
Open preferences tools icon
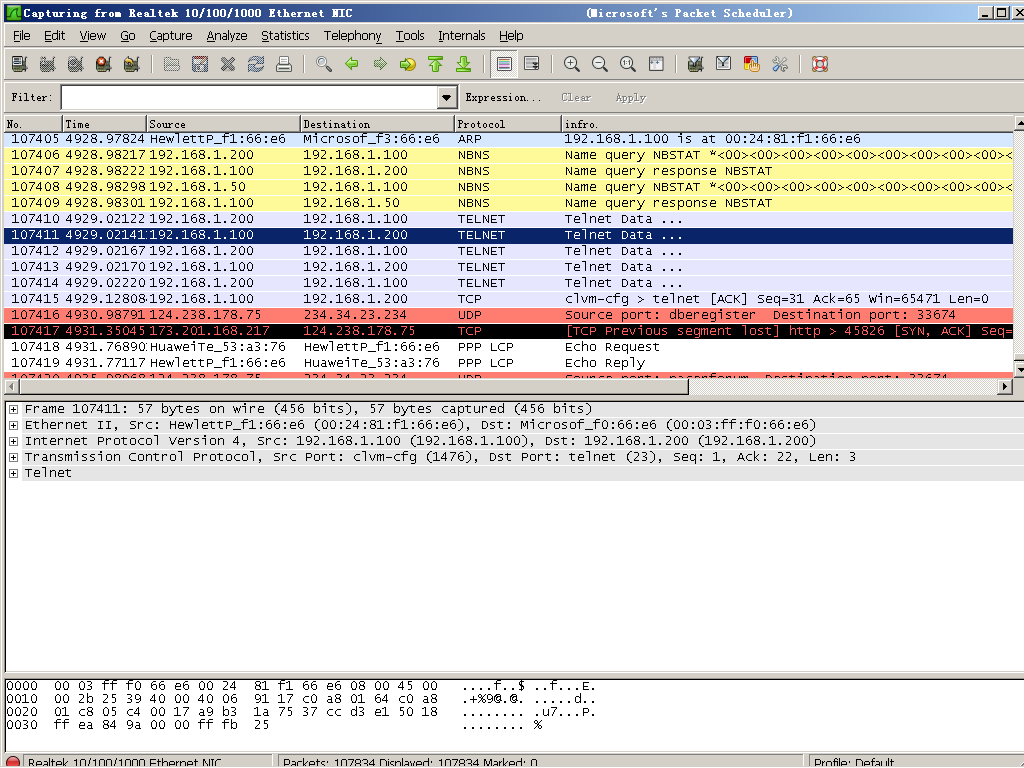(x=780, y=64)
